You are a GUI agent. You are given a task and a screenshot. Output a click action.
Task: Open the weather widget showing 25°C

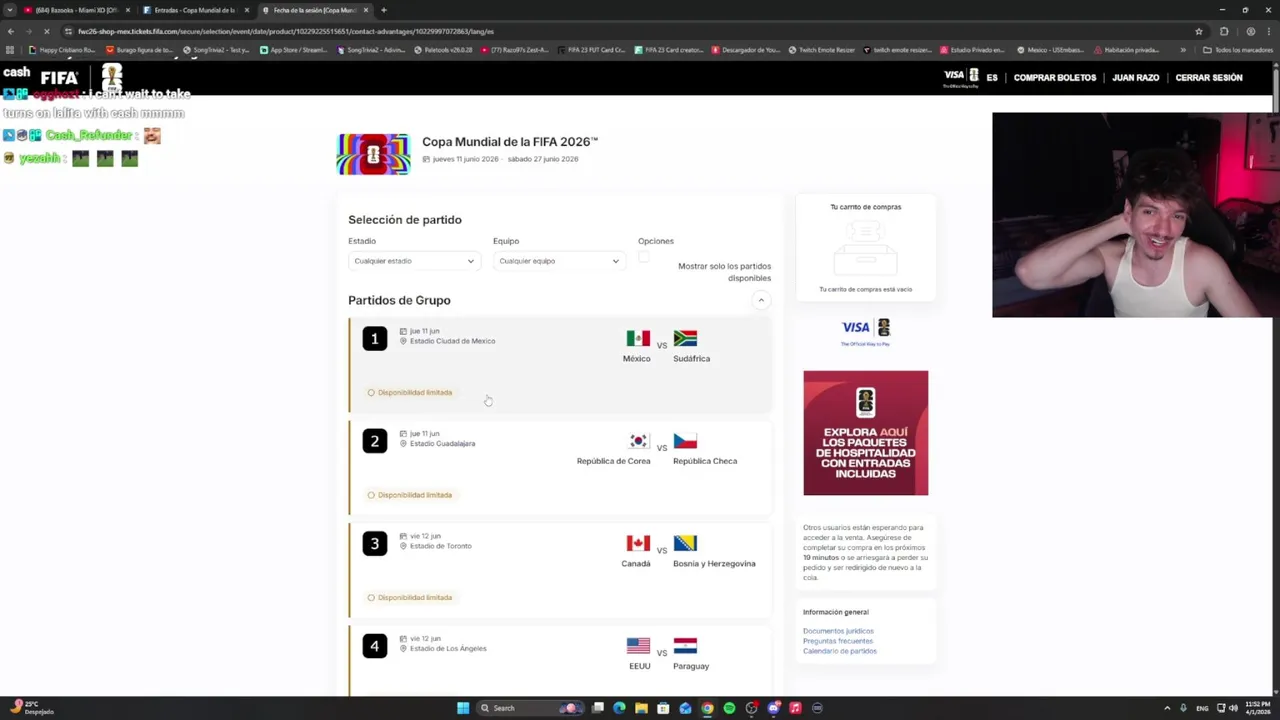coord(30,708)
